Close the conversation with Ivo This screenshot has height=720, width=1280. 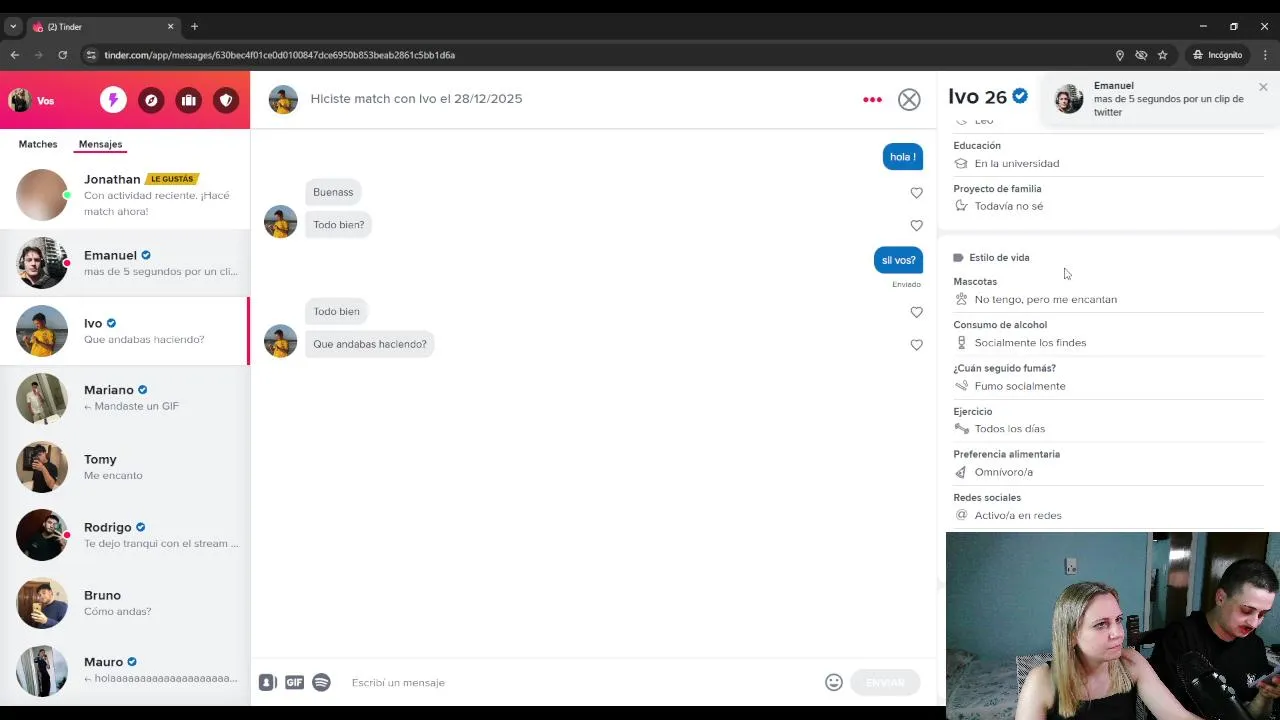click(x=909, y=99)
